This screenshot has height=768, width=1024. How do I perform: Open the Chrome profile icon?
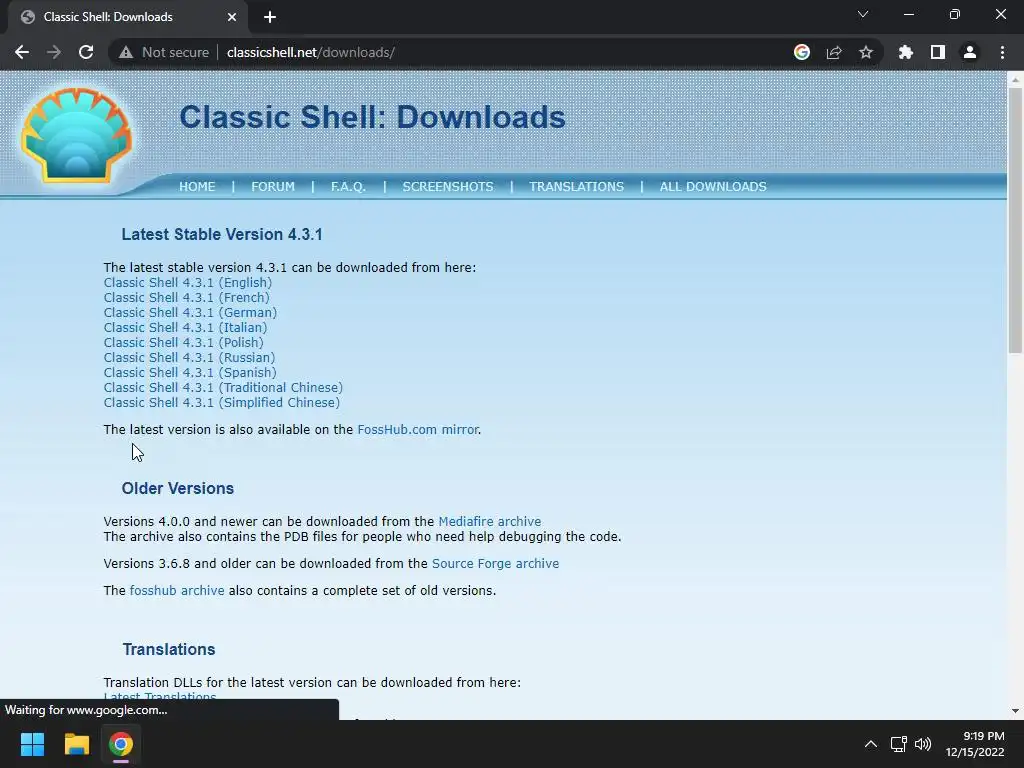click(x=970, y=52)
